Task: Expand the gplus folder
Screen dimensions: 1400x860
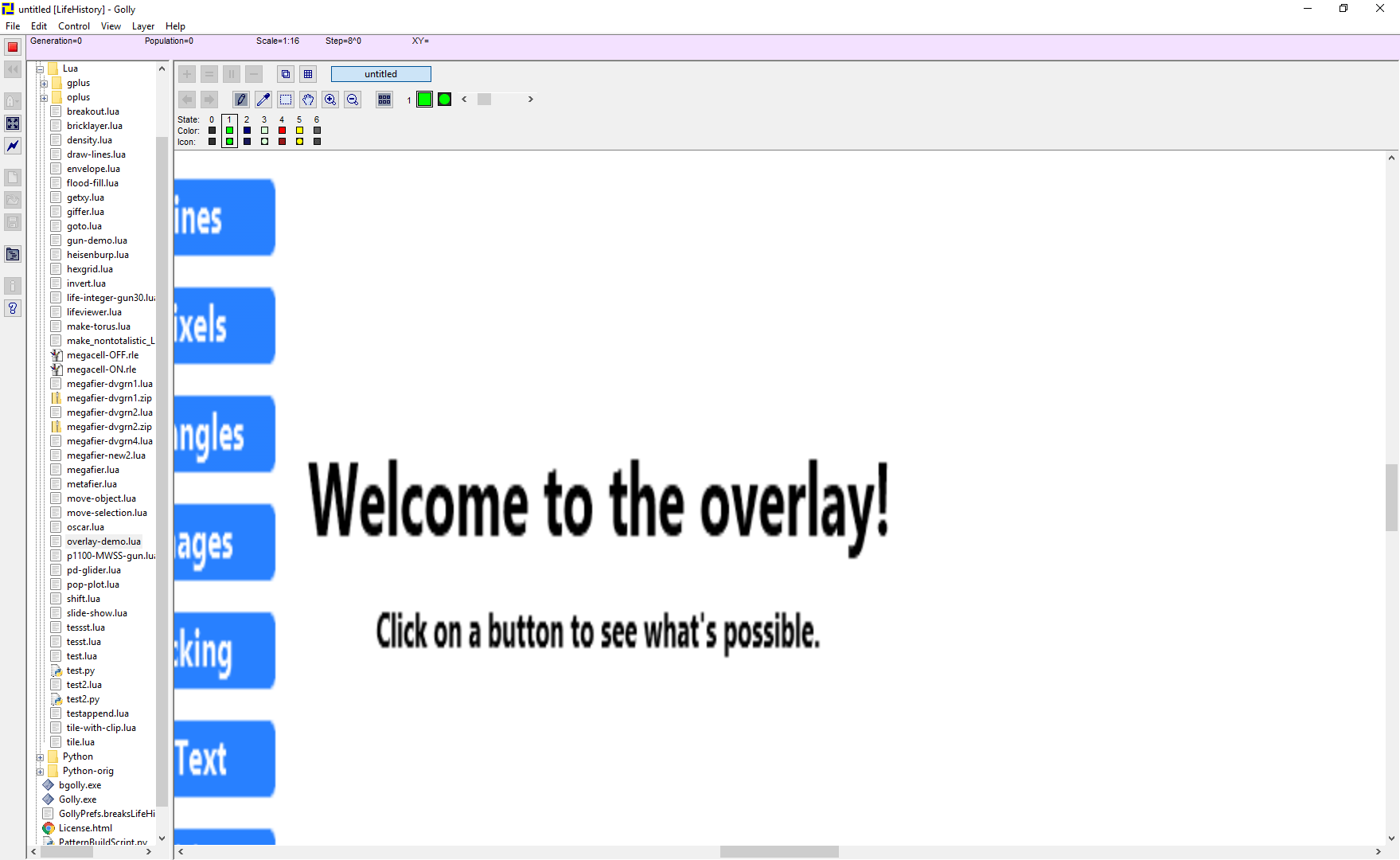Action: [44, 83]
